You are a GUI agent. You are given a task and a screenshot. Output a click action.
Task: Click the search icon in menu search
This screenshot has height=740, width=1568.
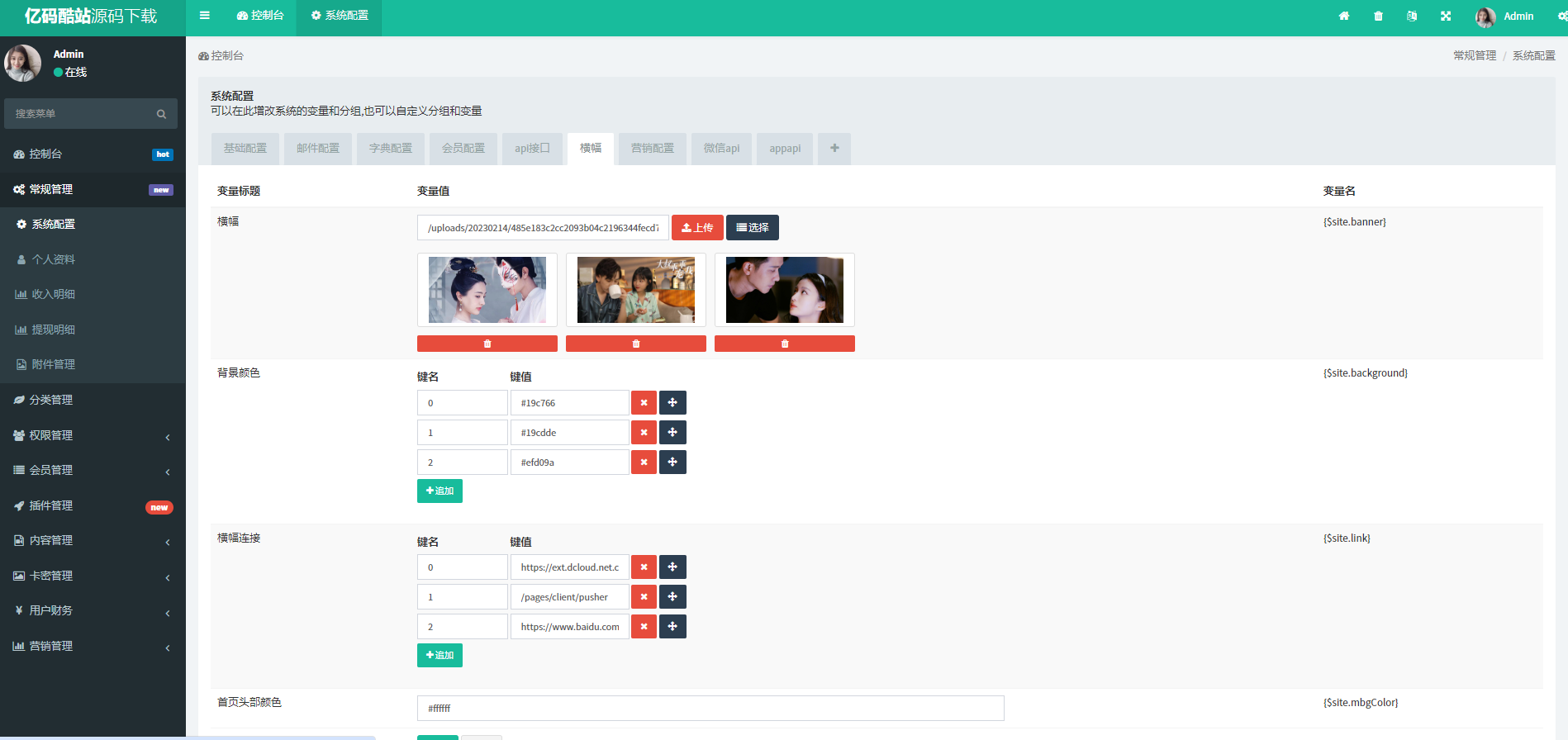(x=161, y=114)
